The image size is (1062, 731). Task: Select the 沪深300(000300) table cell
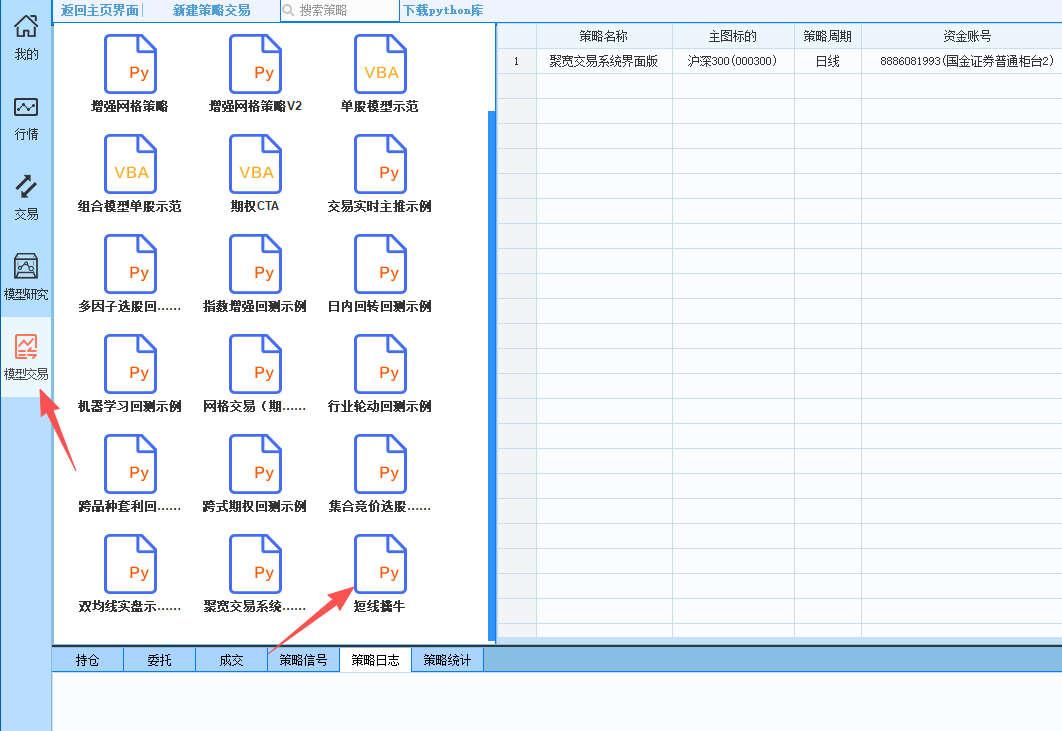(x=733, y=61)
